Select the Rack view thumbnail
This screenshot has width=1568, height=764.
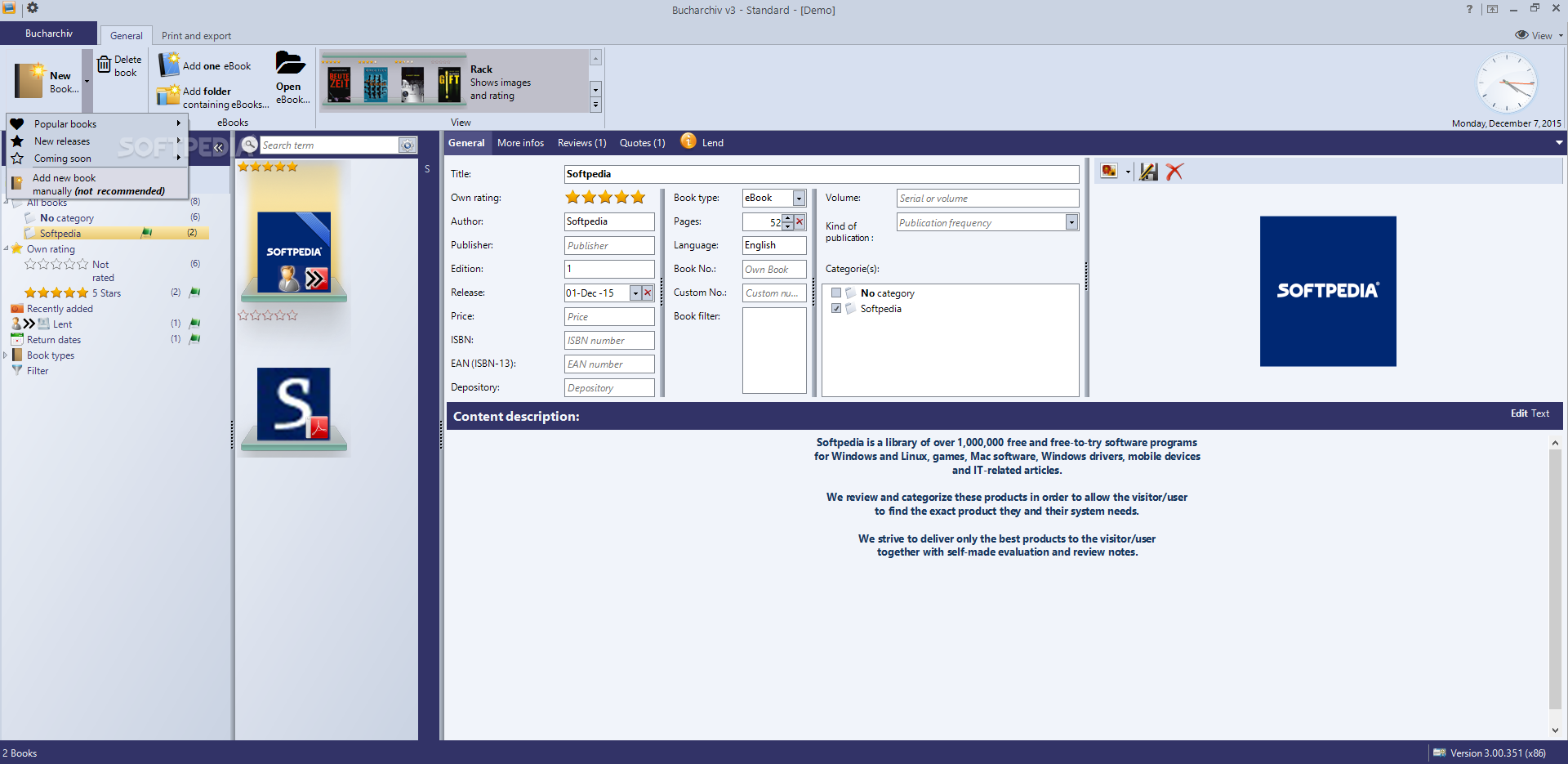click(x=394, y=82)
